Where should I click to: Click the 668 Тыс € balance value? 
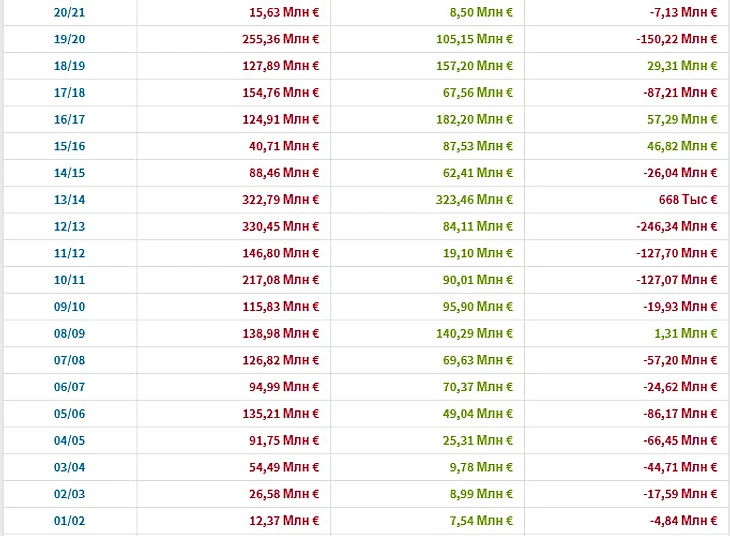point(688,199)
